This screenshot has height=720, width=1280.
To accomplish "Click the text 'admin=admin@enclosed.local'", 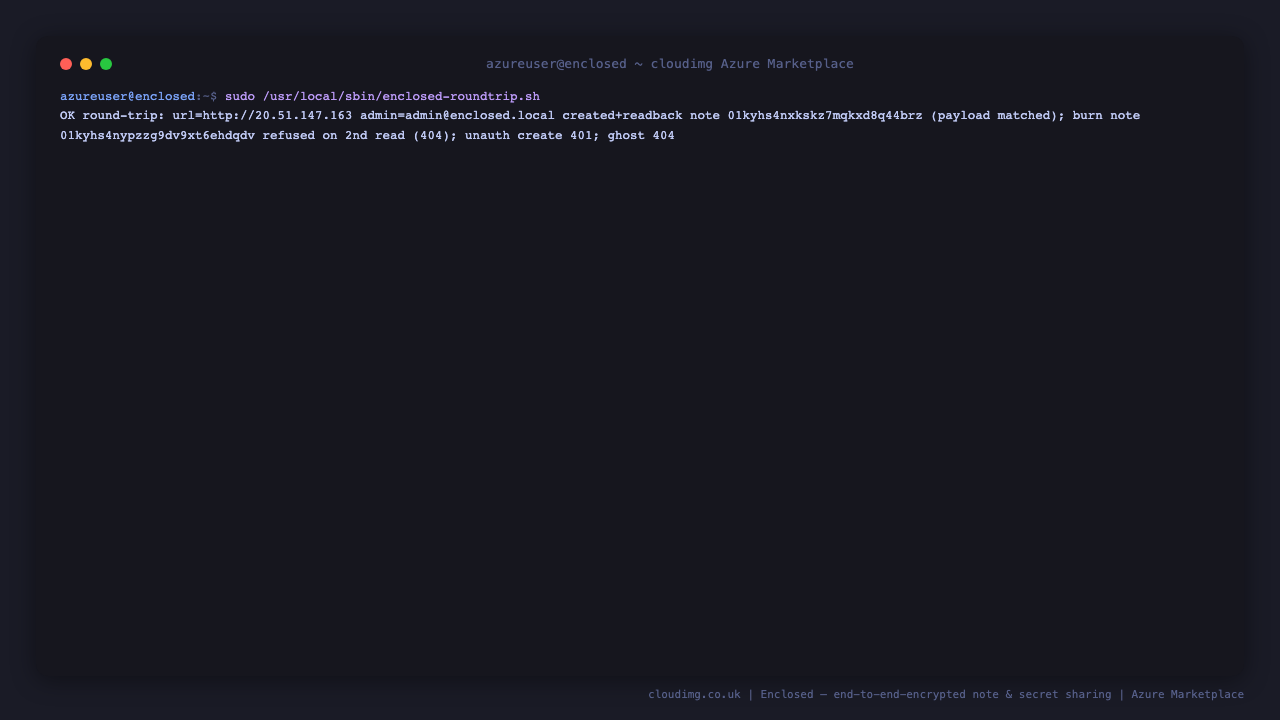I will coord(457,116).
